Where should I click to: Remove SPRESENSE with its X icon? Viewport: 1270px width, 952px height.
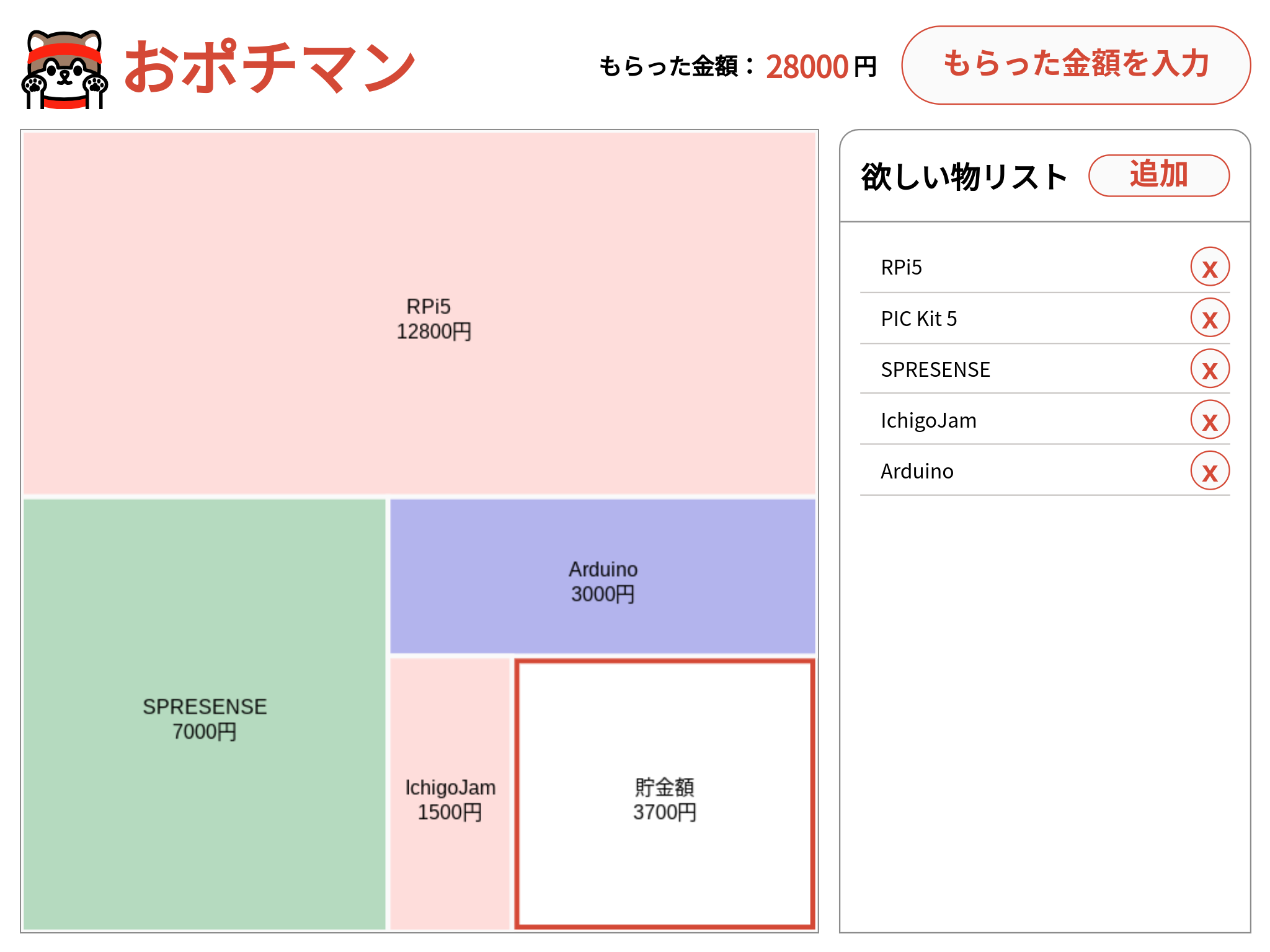1209,369
